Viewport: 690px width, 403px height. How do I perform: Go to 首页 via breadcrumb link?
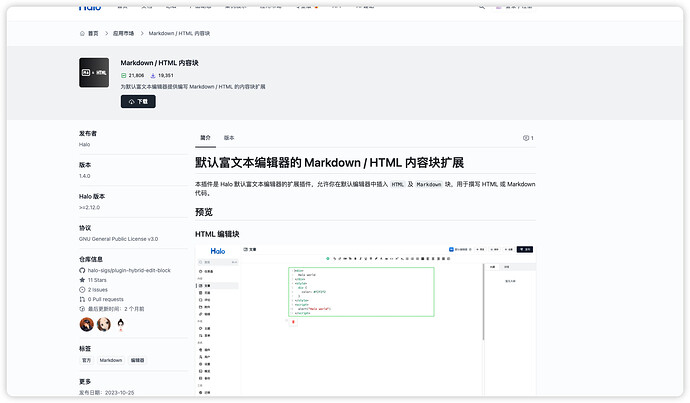pyautogui.click(x=93, y=33)
